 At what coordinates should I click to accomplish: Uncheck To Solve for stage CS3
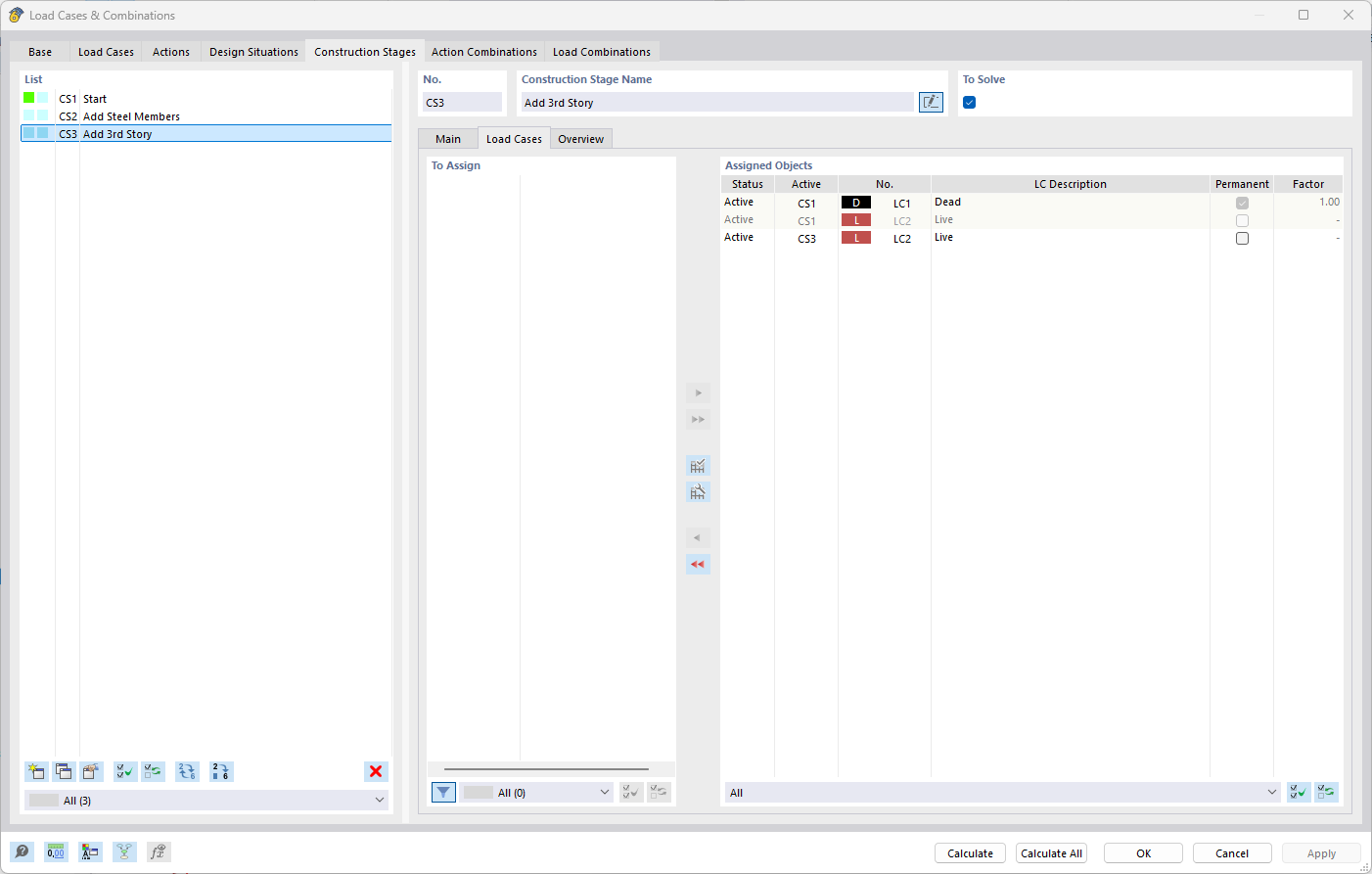(969, 101)
